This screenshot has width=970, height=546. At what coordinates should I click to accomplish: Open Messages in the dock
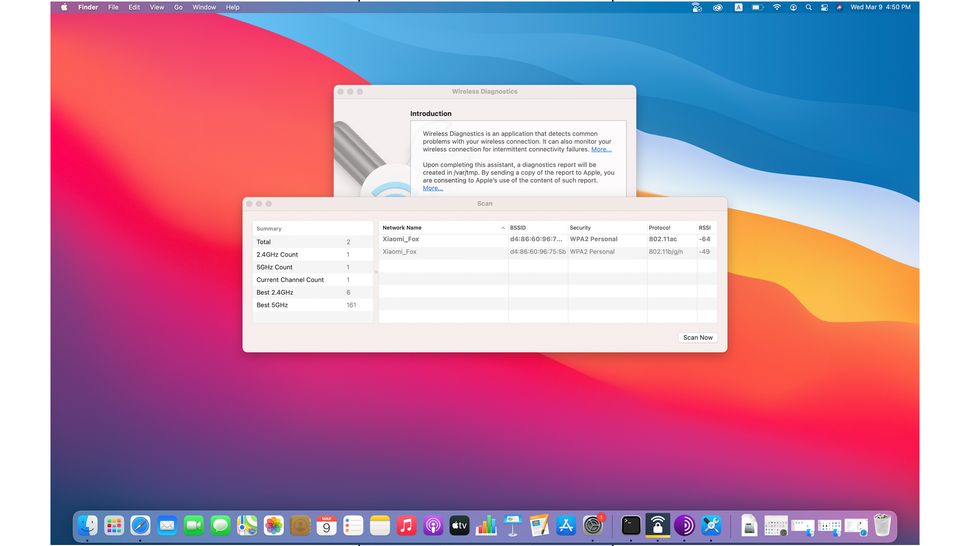coord(220,526)
